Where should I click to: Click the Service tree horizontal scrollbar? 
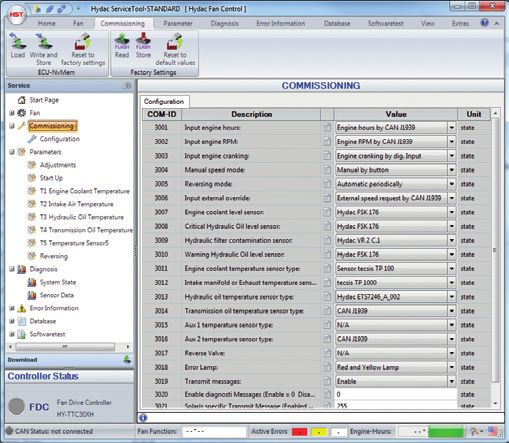[x=65, y=347]
